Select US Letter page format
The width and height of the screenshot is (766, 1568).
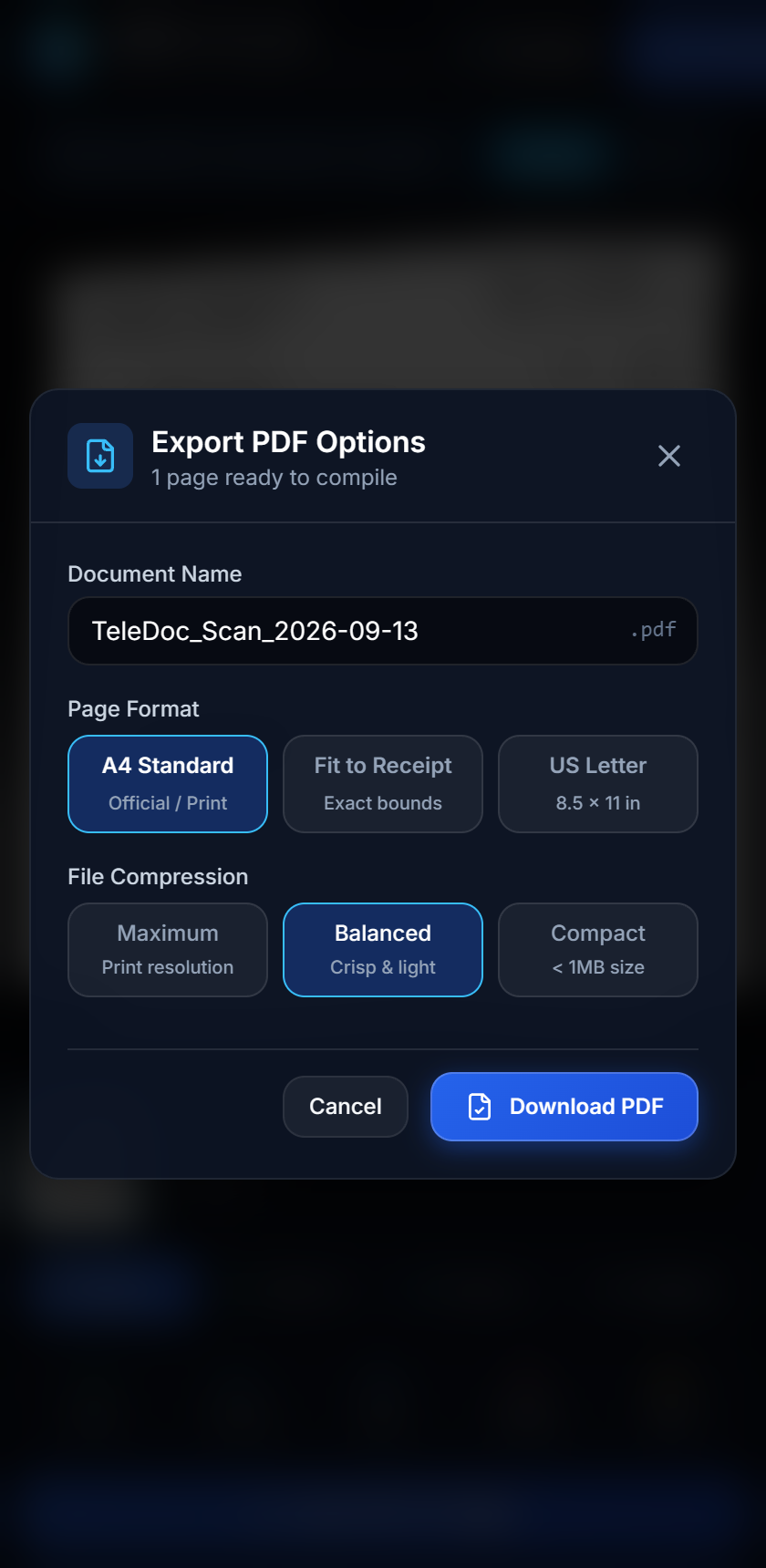tap(598, 784)
